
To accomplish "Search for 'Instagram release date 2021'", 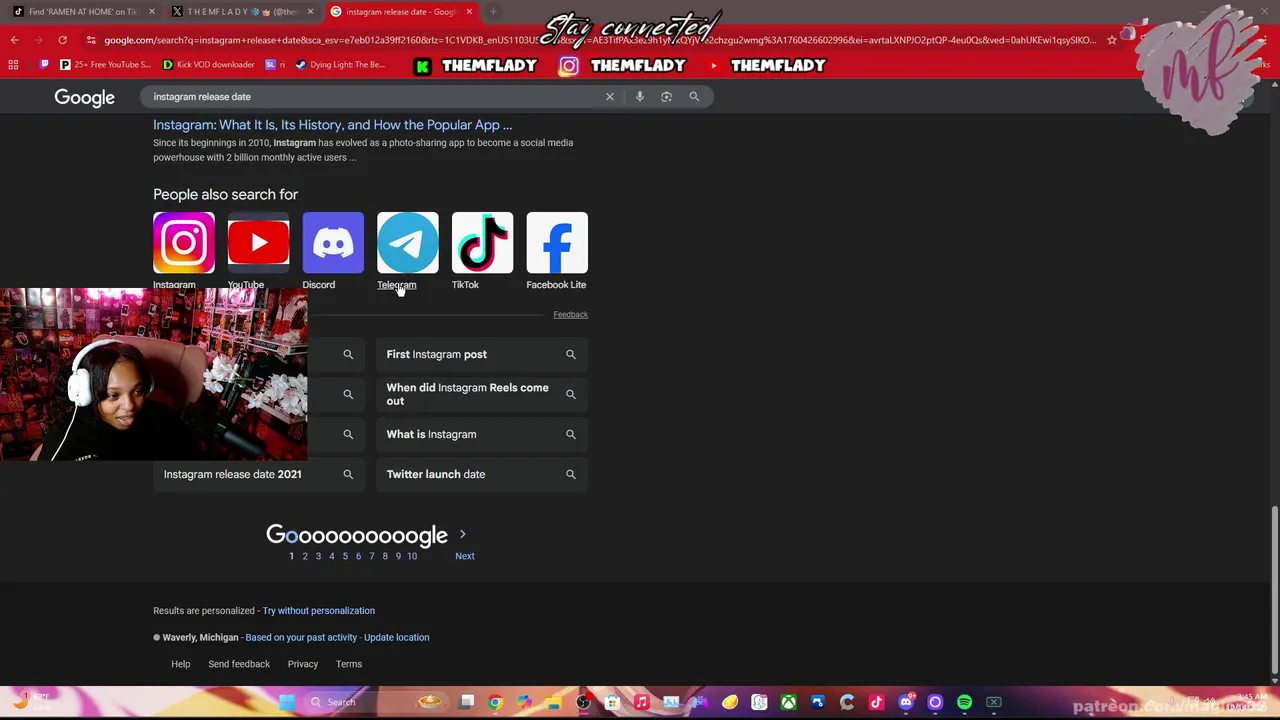I will click(258, 474).
